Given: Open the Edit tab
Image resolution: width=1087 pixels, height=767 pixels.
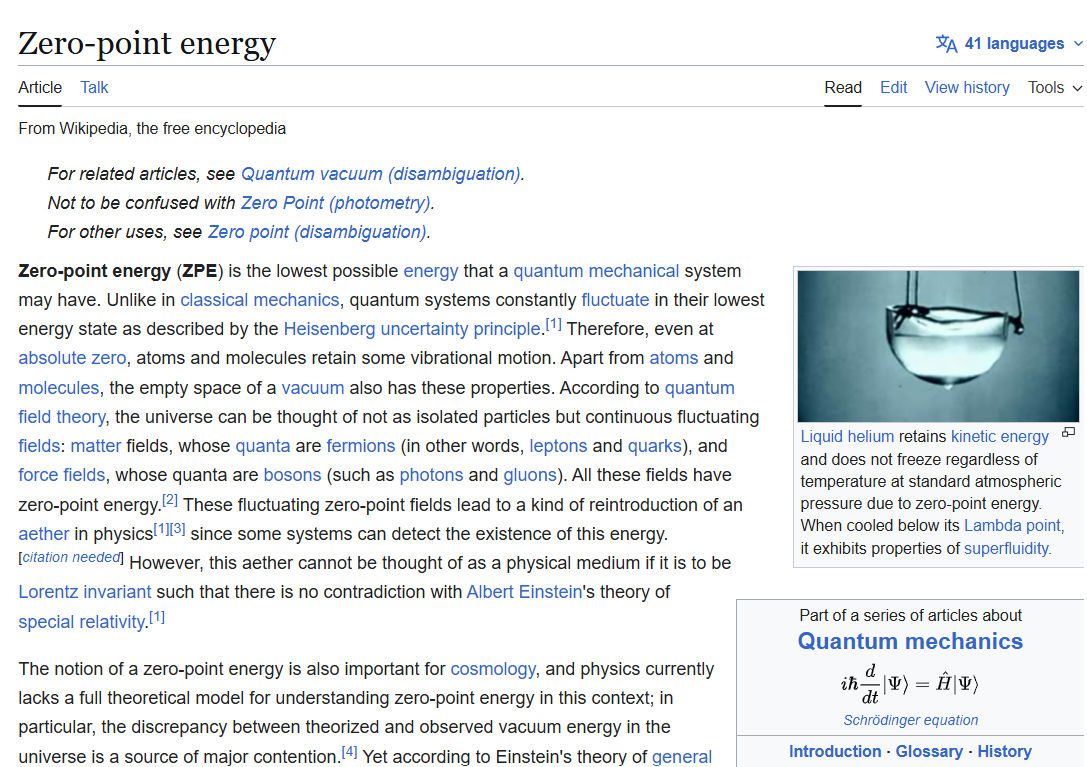Looking at the screenshot, I should pyautogui.click(x=894, y=87).
